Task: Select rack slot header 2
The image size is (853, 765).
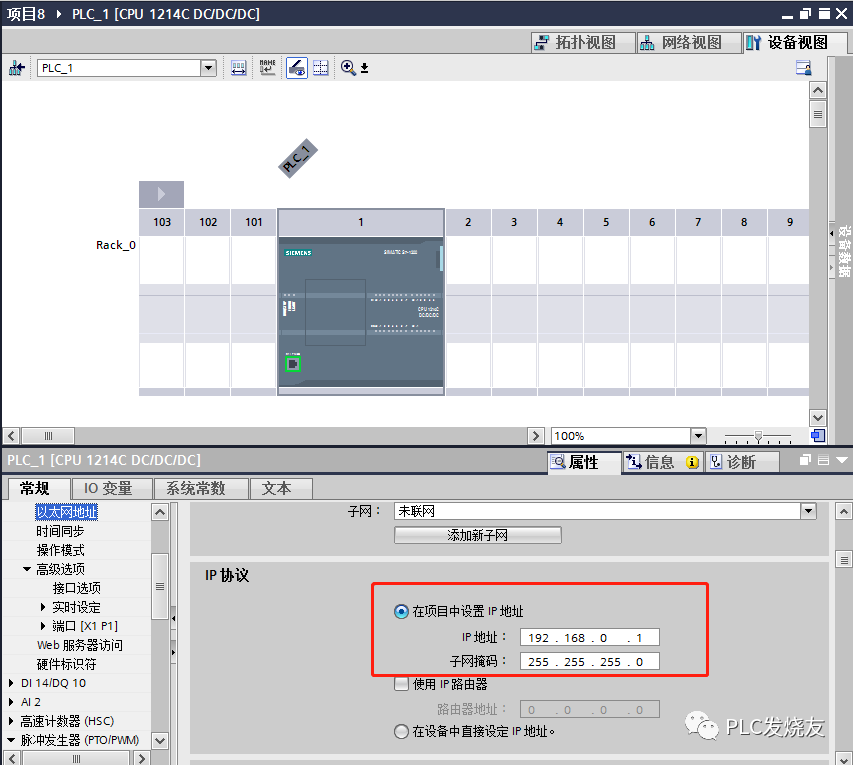Action: coord(468,222)
